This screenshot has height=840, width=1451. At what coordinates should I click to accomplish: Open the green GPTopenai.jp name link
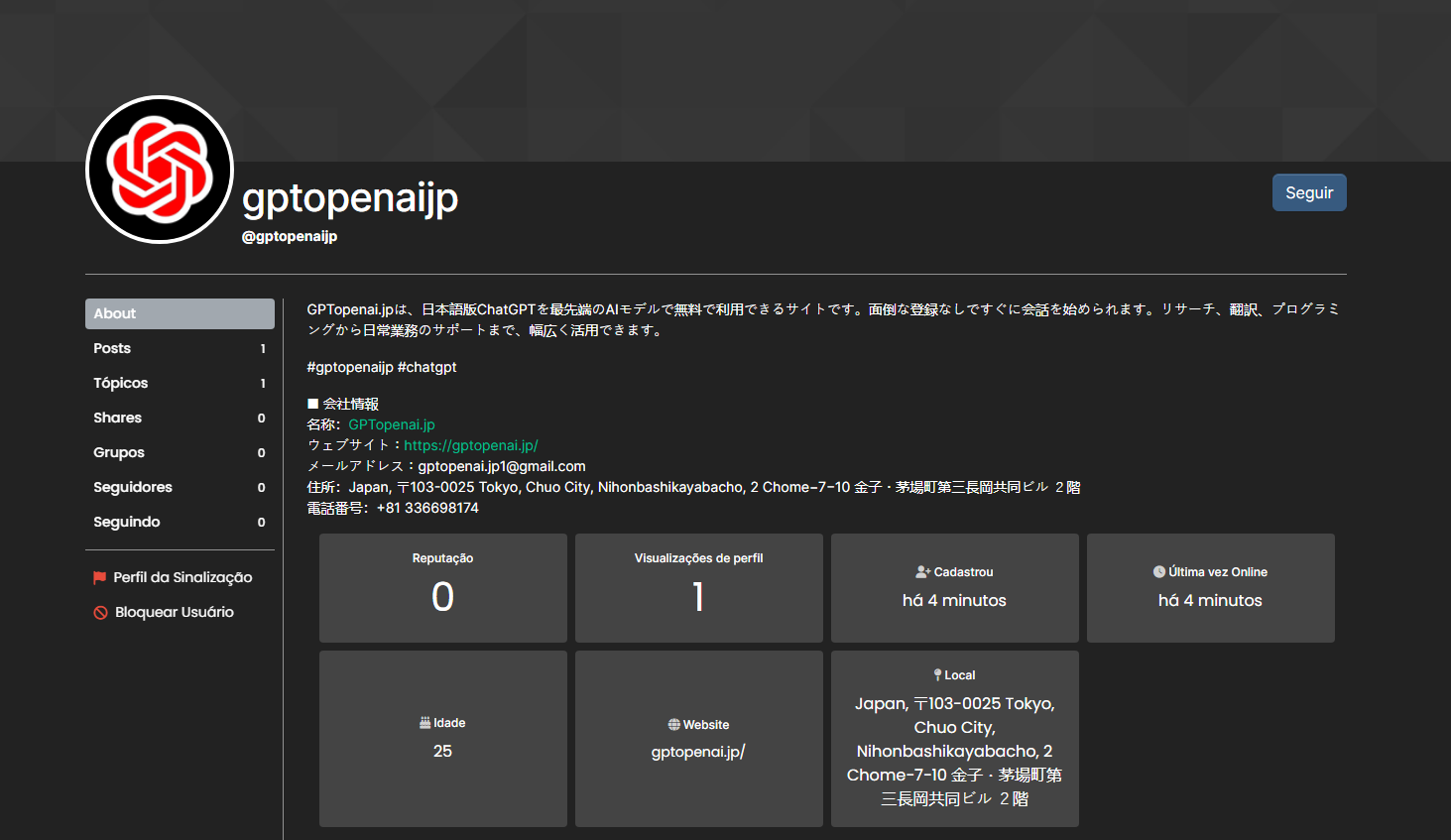tap(392, 424)
